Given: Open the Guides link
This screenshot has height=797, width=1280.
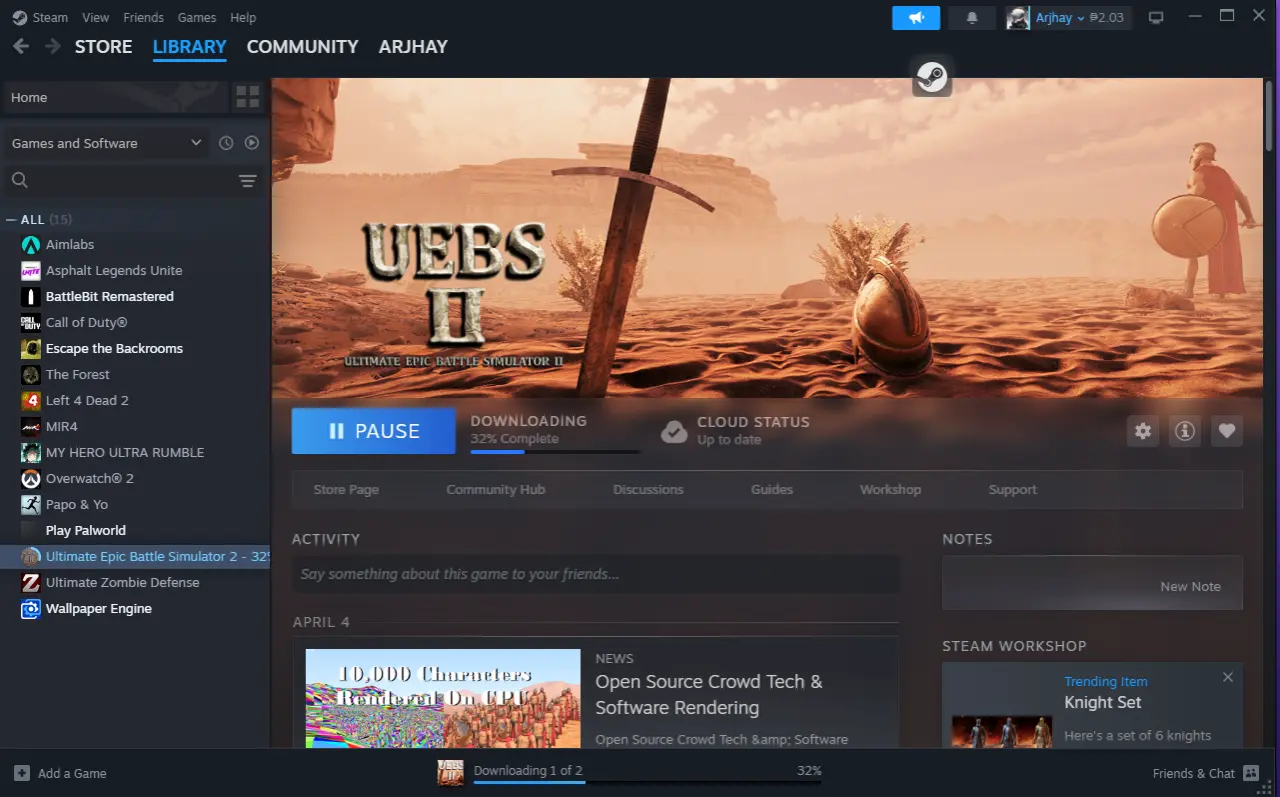Looking at the screenshot, I should click(x=772, y=489).
